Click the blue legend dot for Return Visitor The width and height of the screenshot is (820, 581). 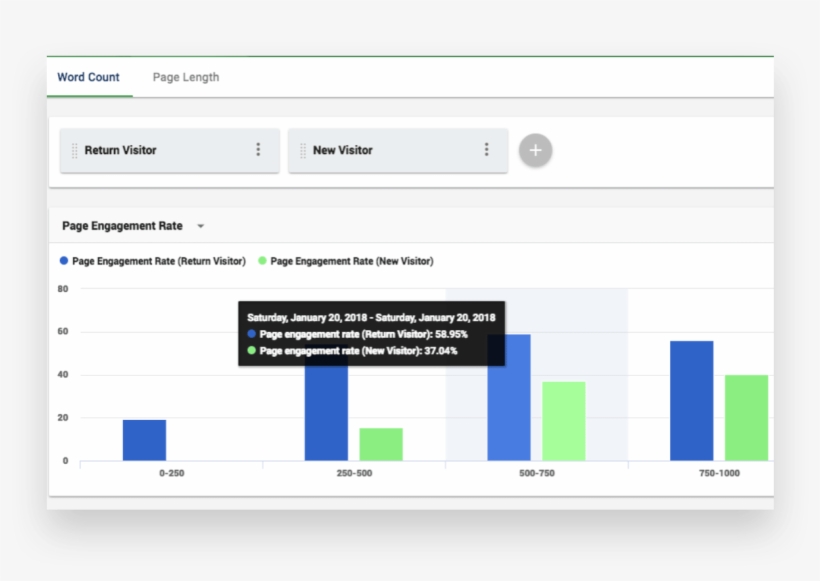tap(62, 261)
